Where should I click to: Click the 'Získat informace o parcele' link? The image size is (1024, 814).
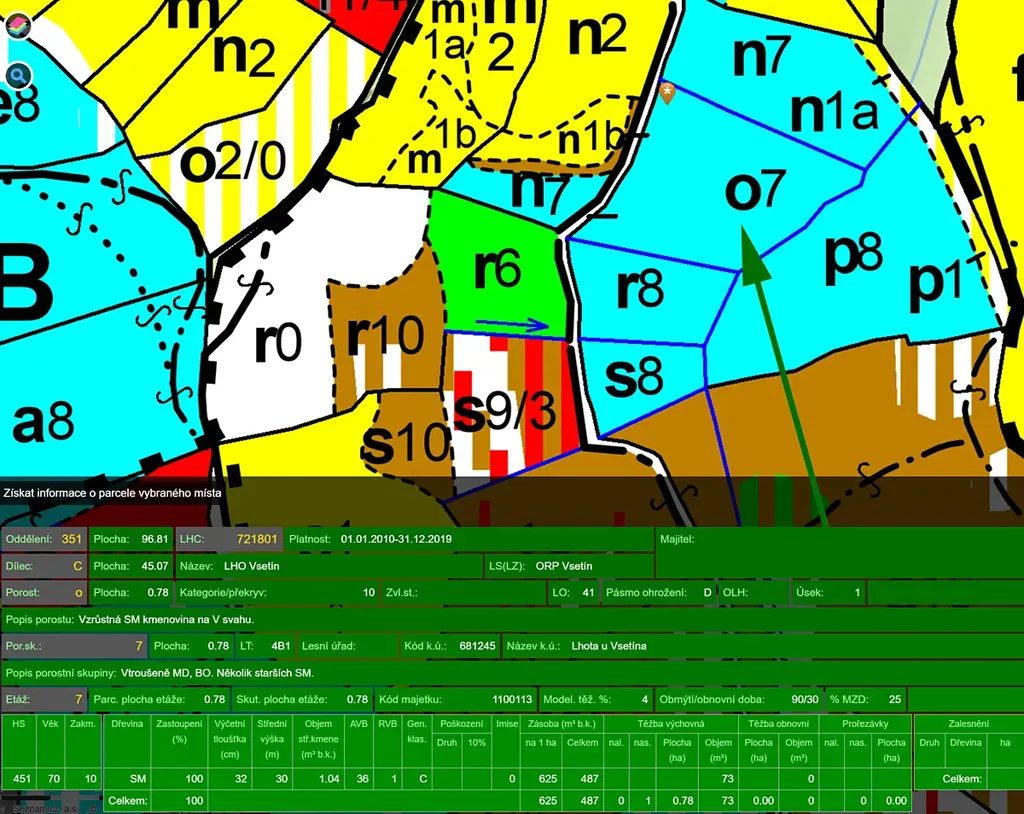(112, 492)
